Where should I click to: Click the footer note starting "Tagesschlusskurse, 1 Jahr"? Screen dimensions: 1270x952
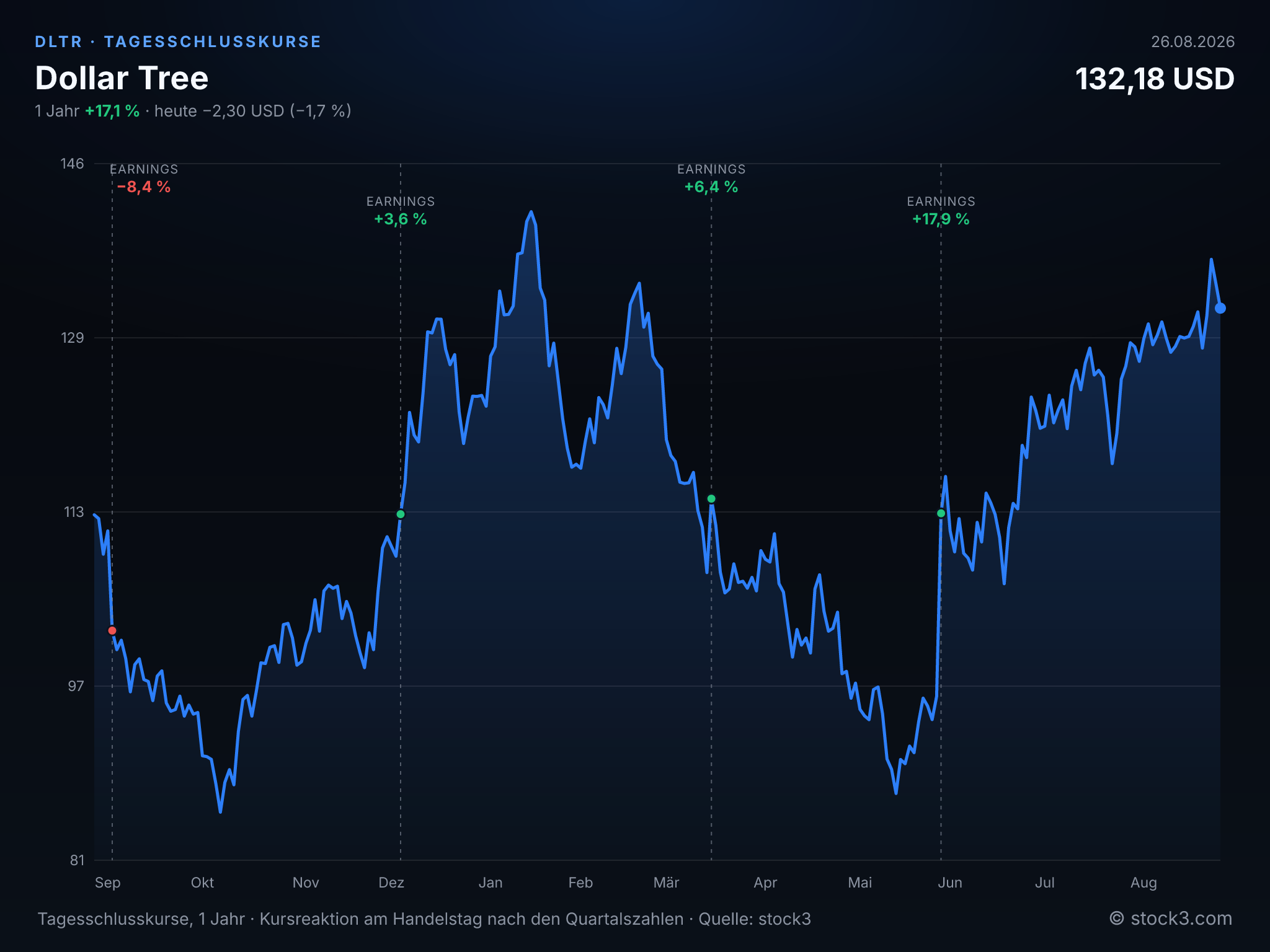(x=424, y=919)
